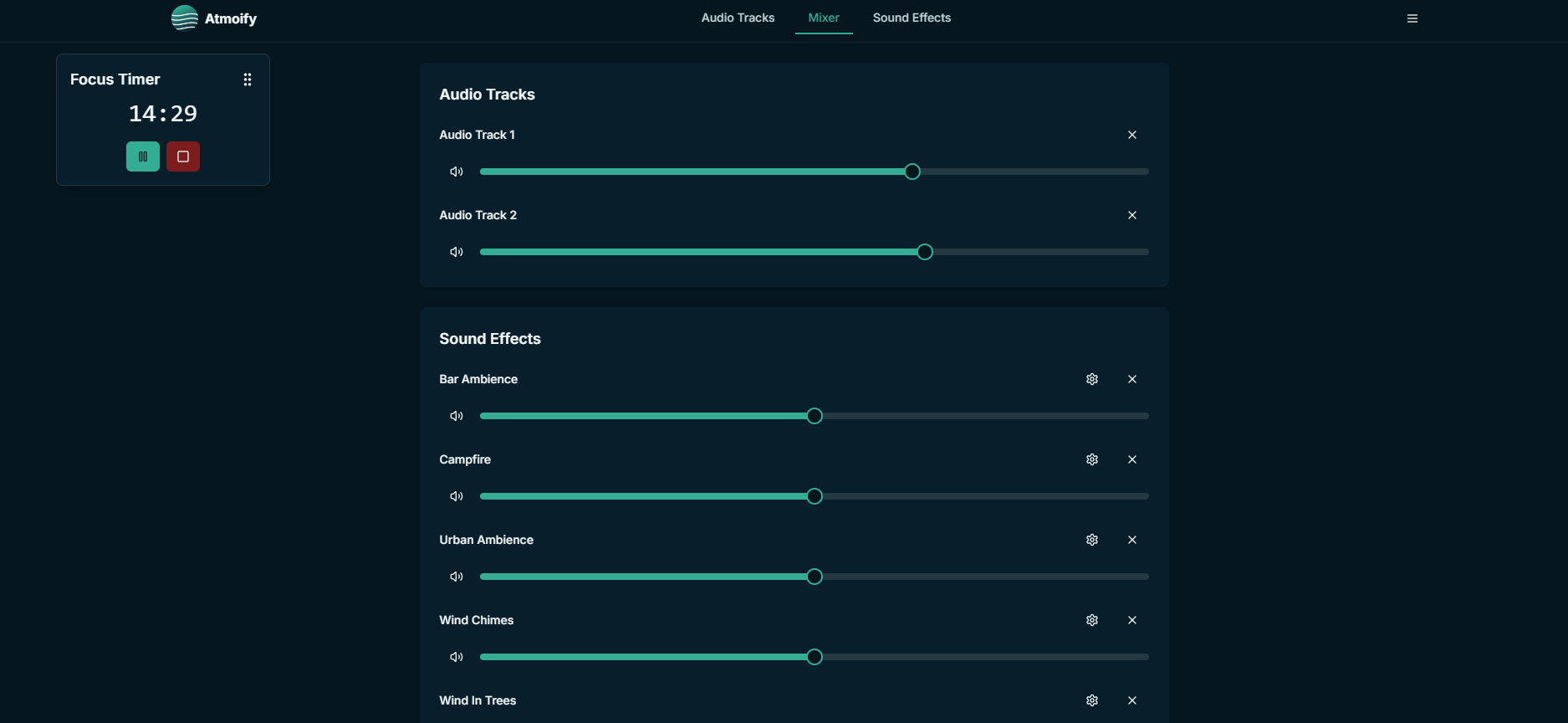Screen dimensions: 1568x723
Task: Adjust Urban Ambience volume slider
Action: point(815,577)
